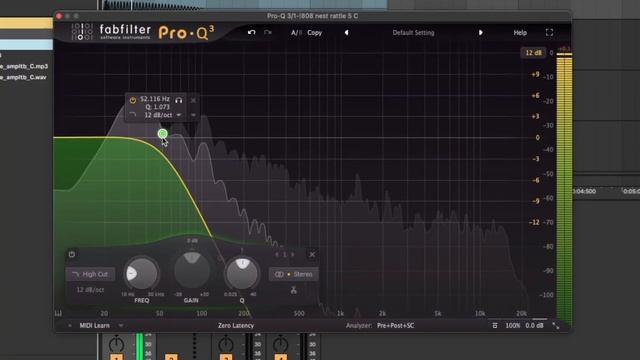Expand popup options arrow below X

193,115
